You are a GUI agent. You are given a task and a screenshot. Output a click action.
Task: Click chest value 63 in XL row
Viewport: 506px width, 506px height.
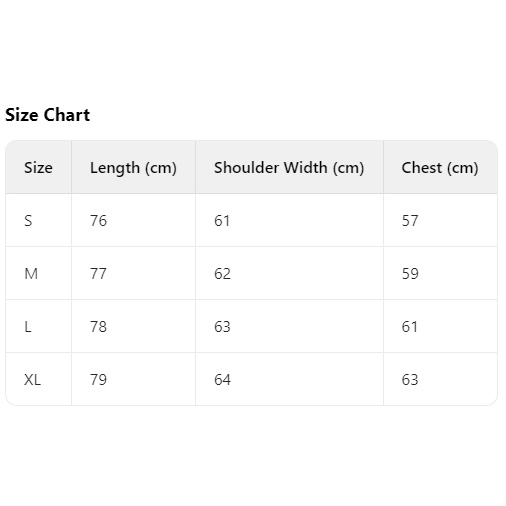[x=410, y=380]
